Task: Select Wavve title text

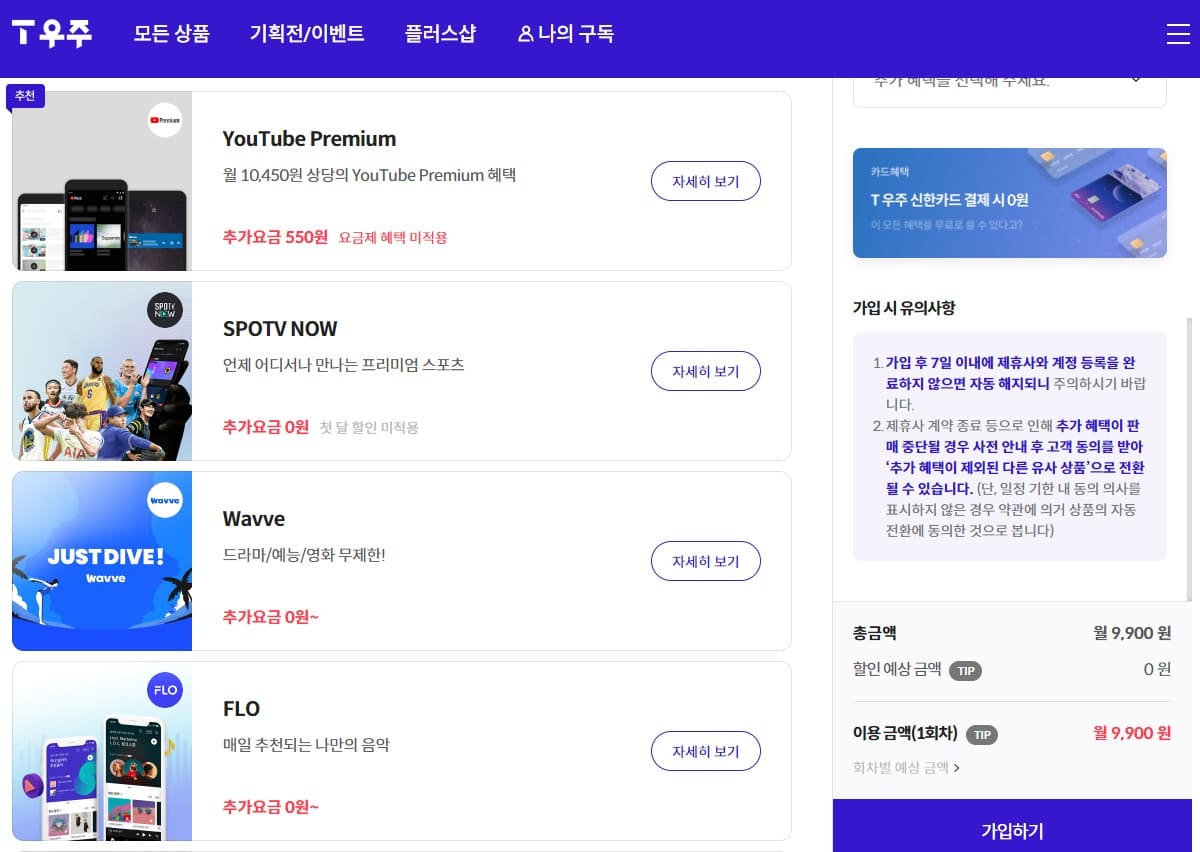Action: tap(254, 519)
